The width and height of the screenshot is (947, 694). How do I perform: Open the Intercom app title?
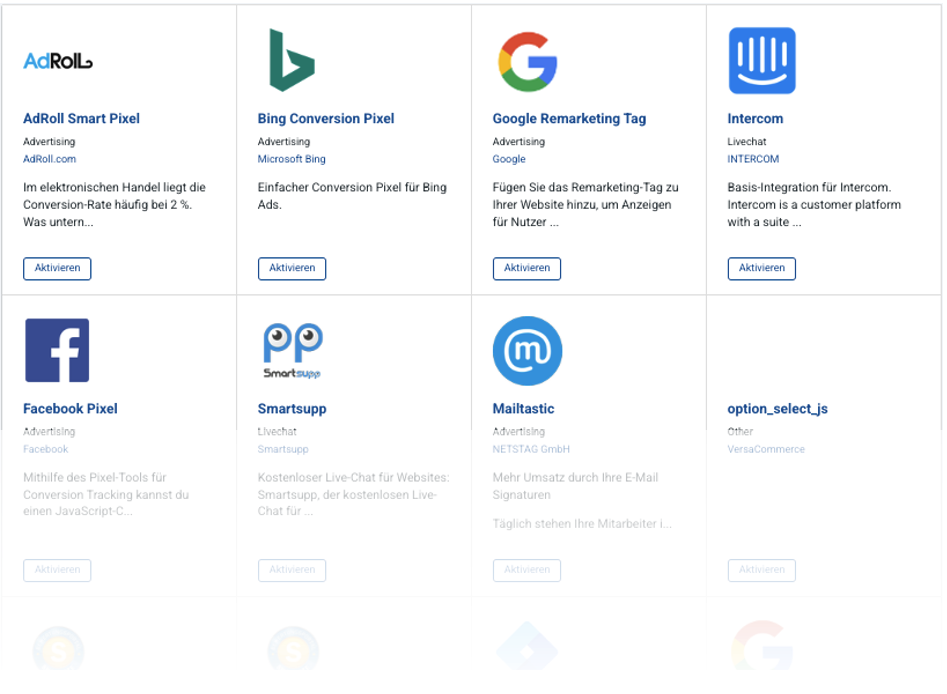coord(756,118)
